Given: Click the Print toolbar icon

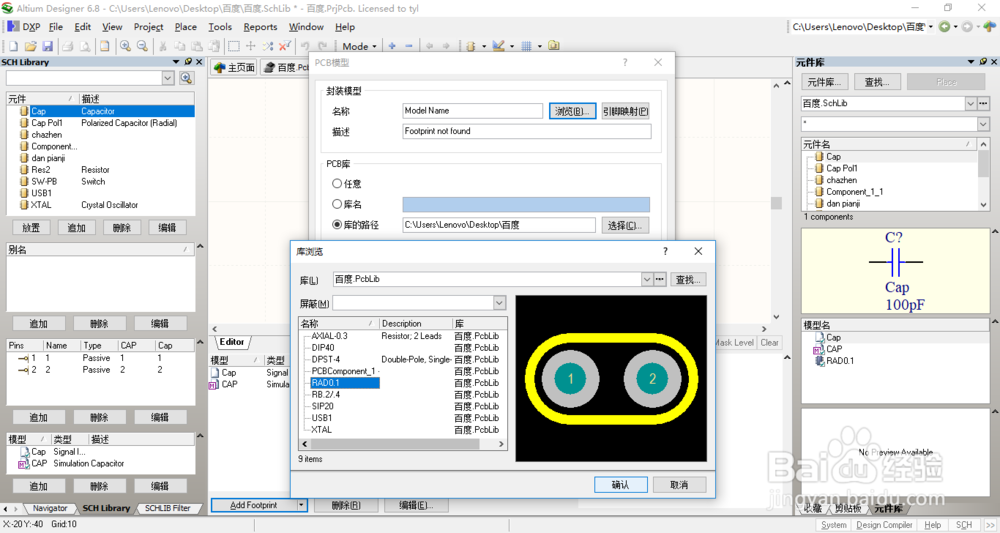Looking at the screenshot, I should click(x=68, y=46).
